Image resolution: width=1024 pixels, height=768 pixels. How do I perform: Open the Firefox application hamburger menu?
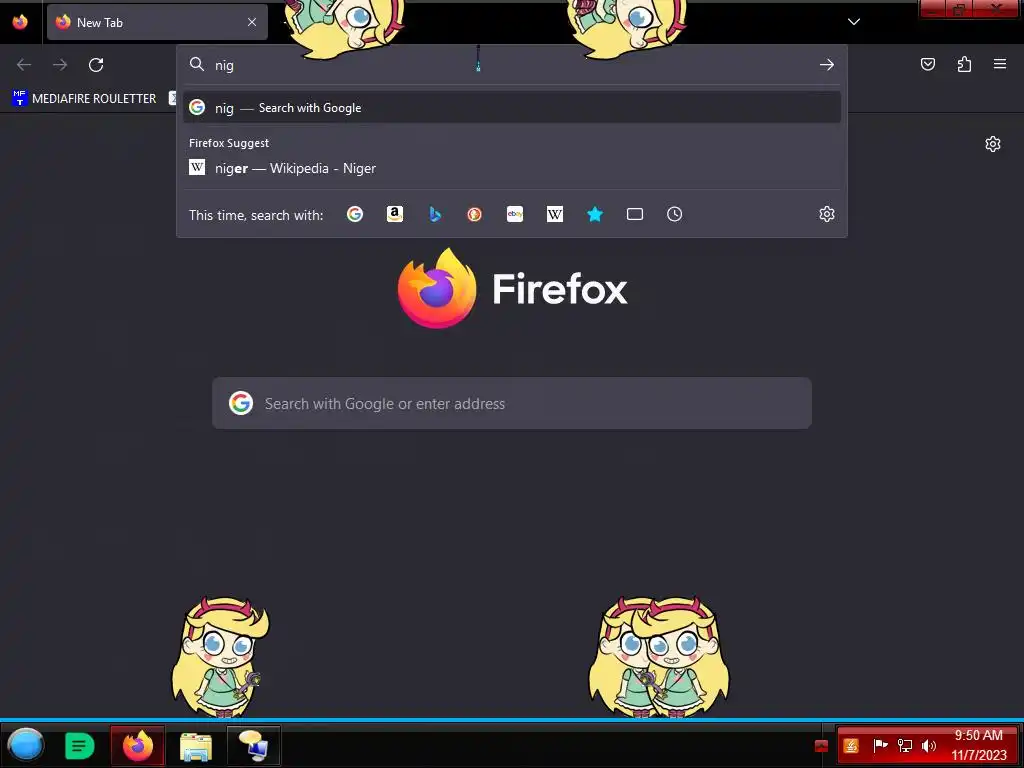point(1000,64)
